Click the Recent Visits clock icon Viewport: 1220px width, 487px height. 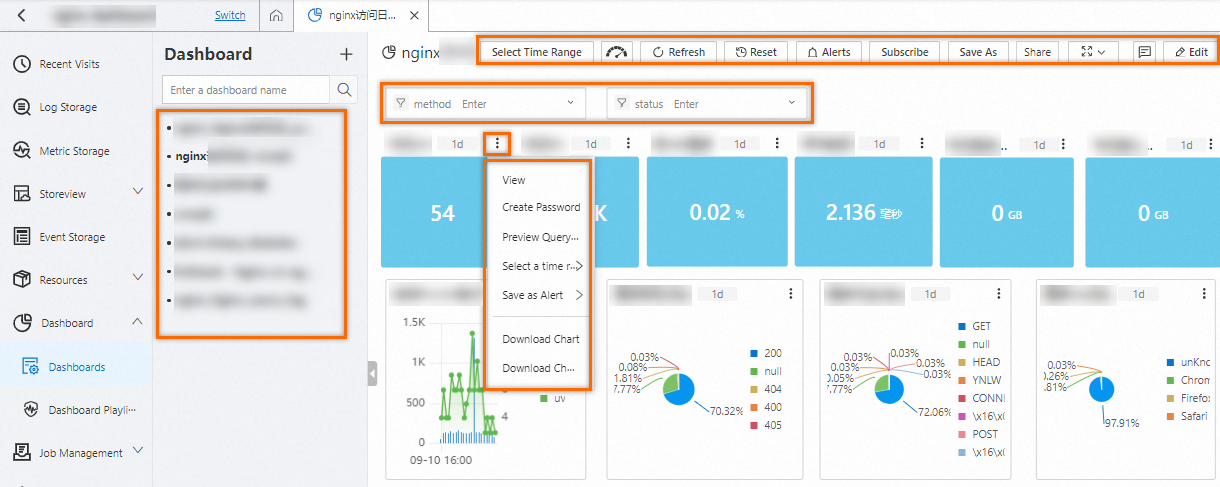[22, 64]
